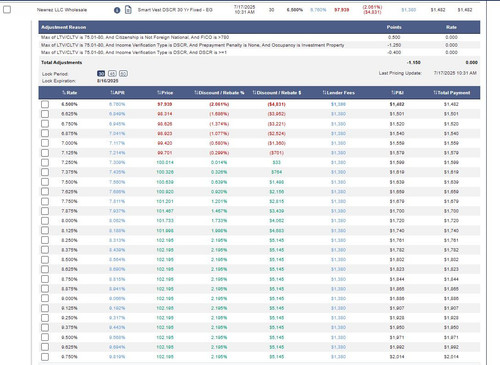Click $2,014 in the Total Payment column

[451, 357]
